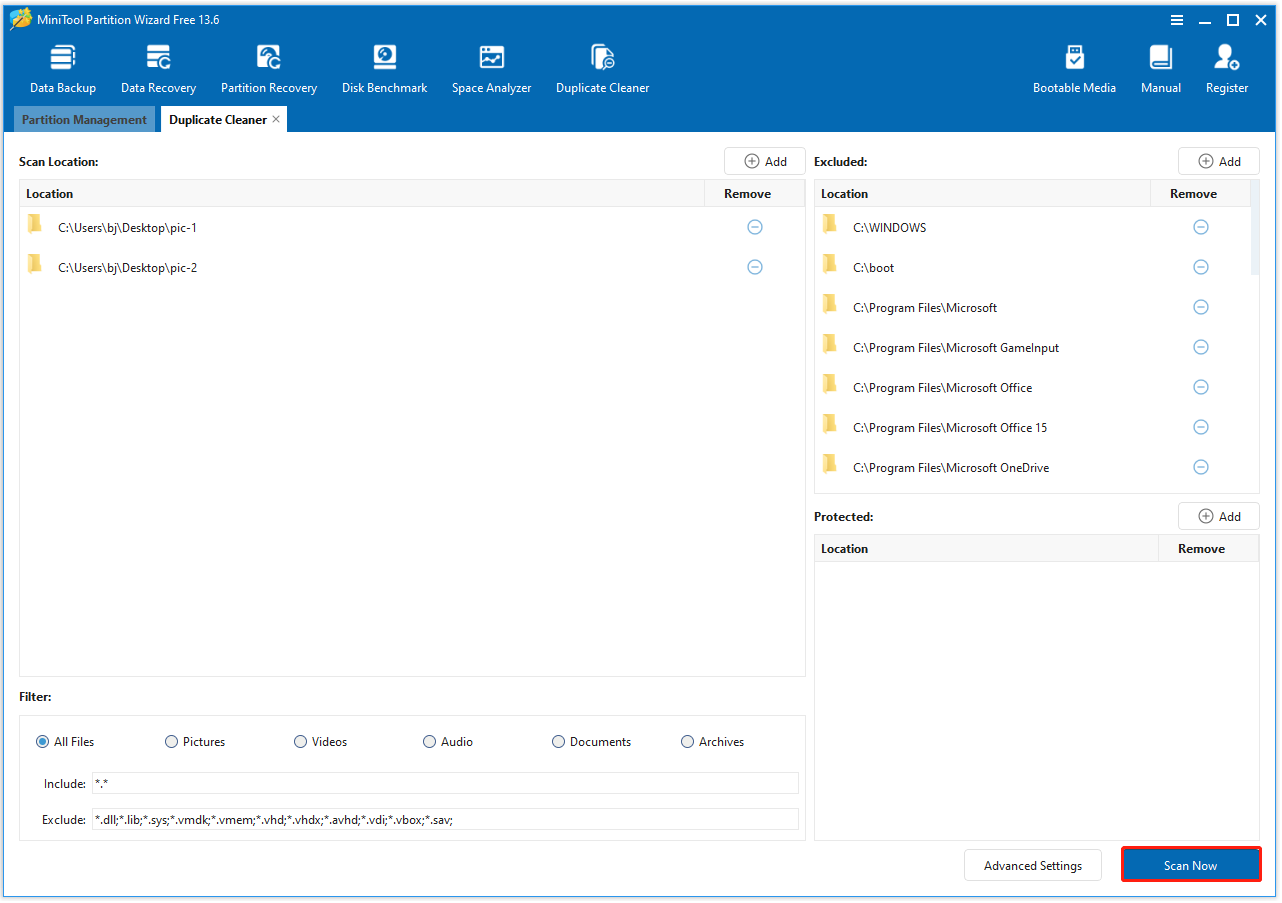Create Bootable Media
Viewport: 1282px width, 903px height.
click(x=1074, y=69)
